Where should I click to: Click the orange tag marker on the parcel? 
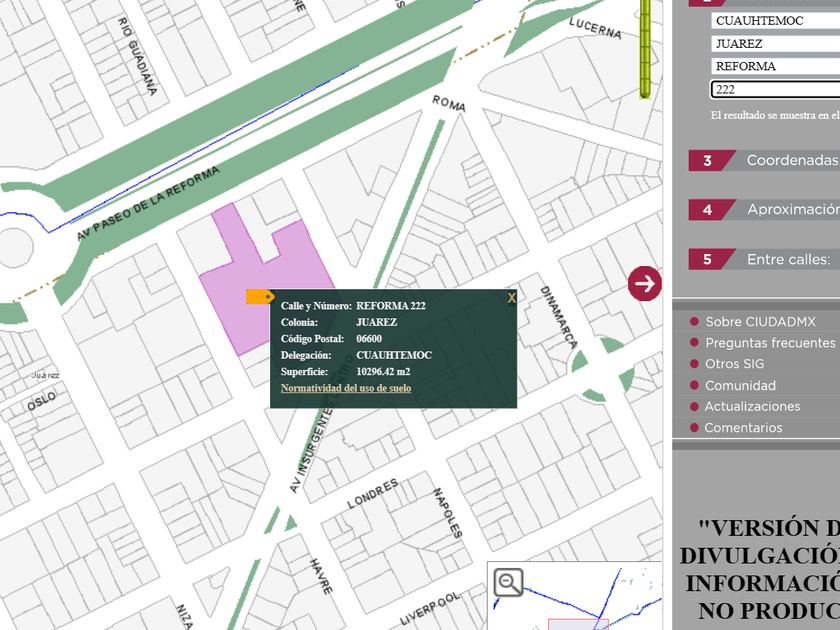point(260,297)
